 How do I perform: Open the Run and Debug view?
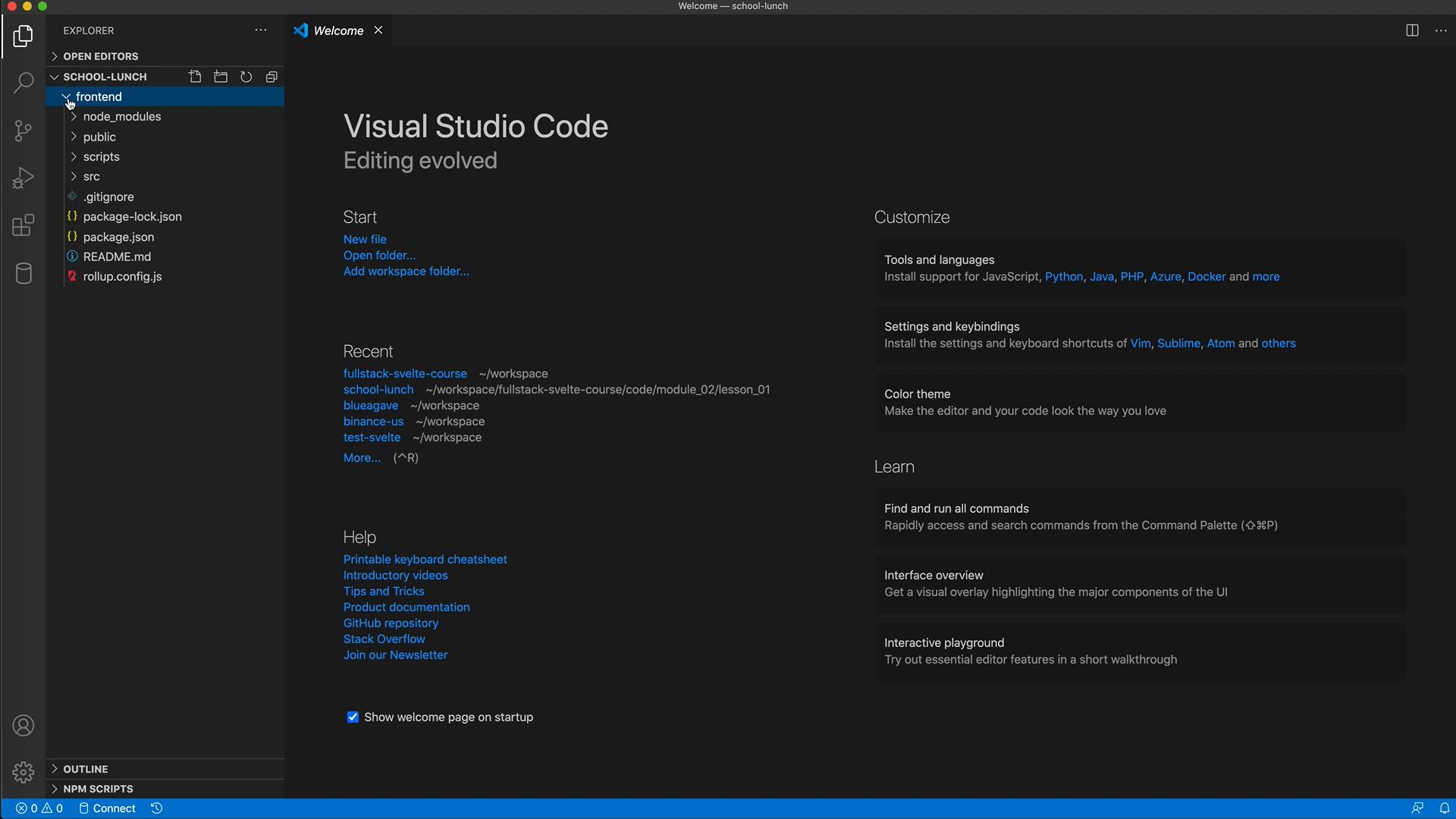(23, 177)
